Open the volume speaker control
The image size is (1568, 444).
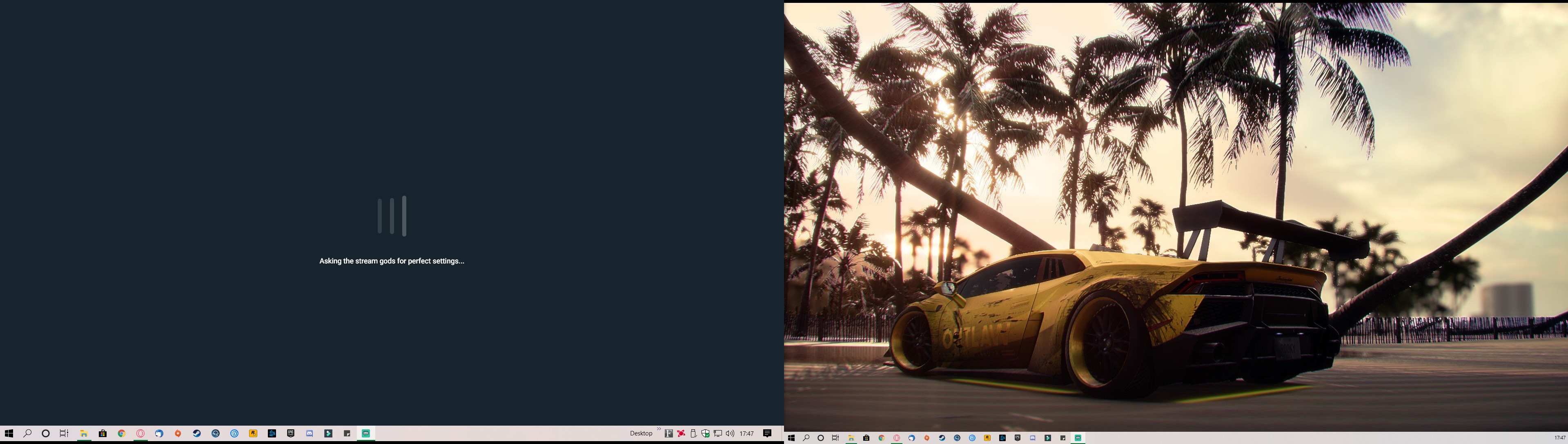click(730, 434)
